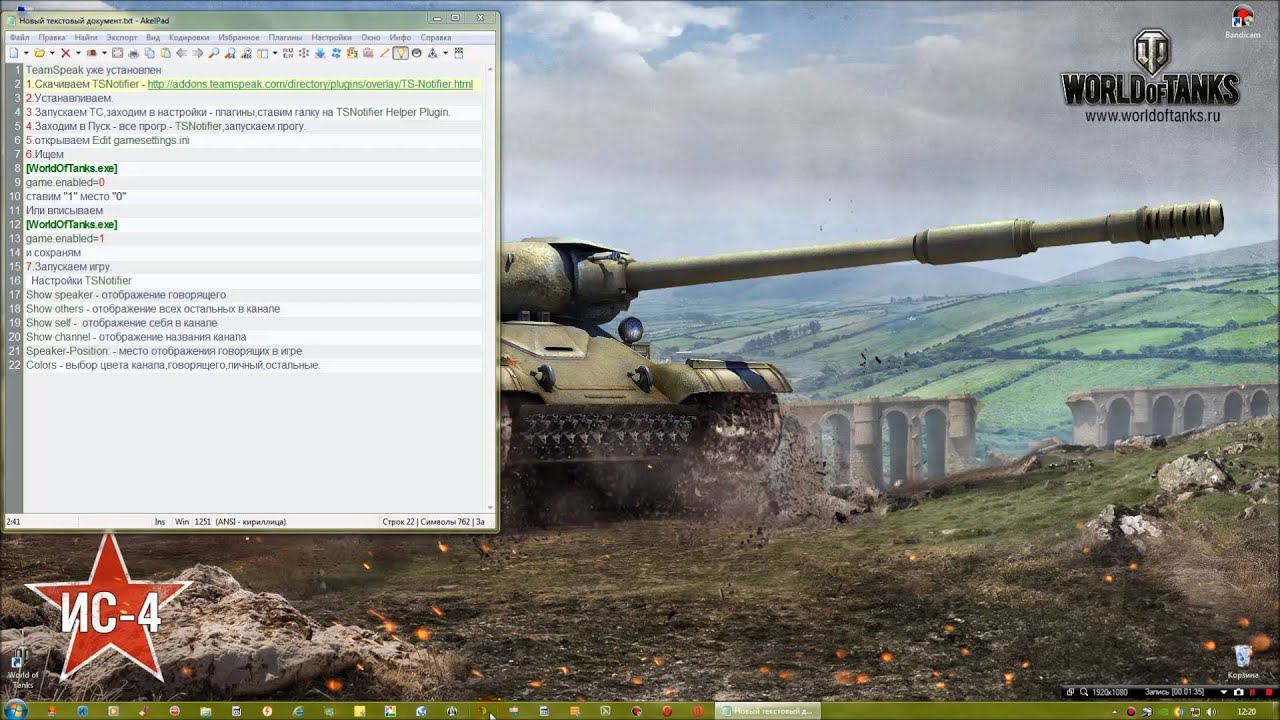Stop recording with Bandicam red square button
This screenshot has width=1280, height=720.
tap(1269, 692)
